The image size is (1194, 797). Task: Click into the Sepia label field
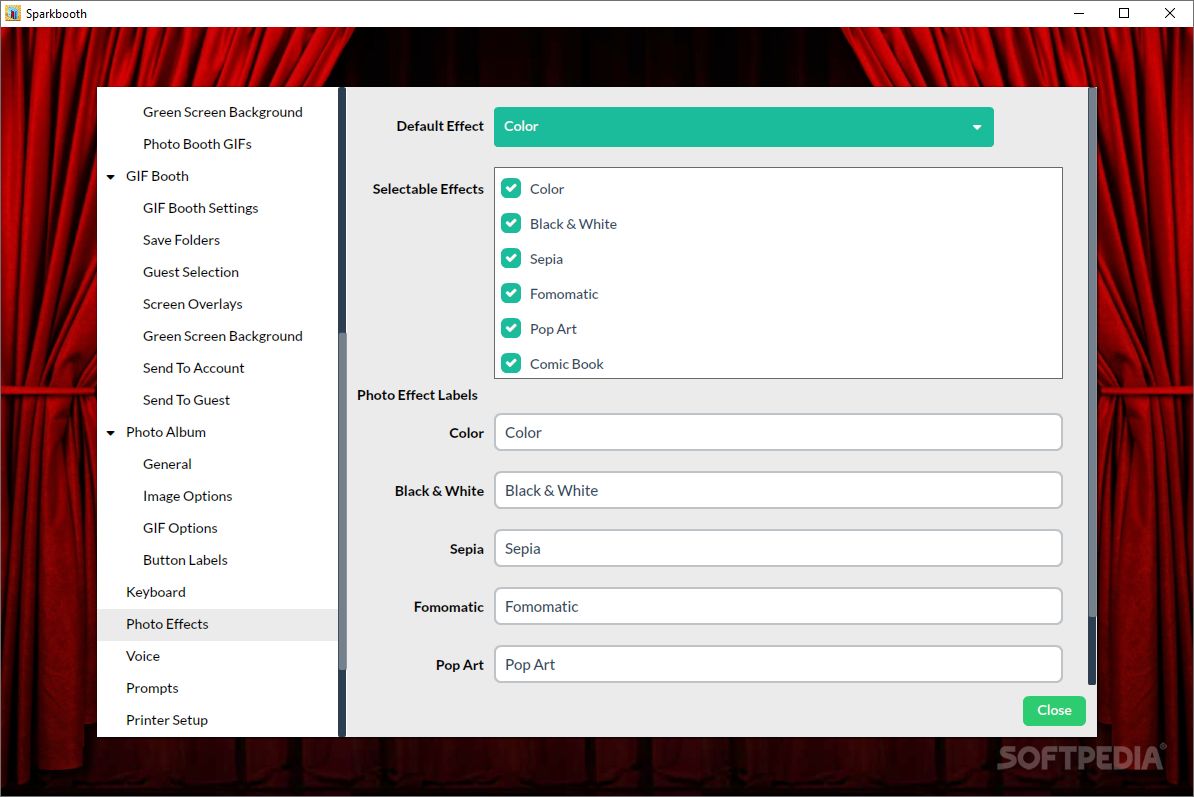(x=777, y=548)
